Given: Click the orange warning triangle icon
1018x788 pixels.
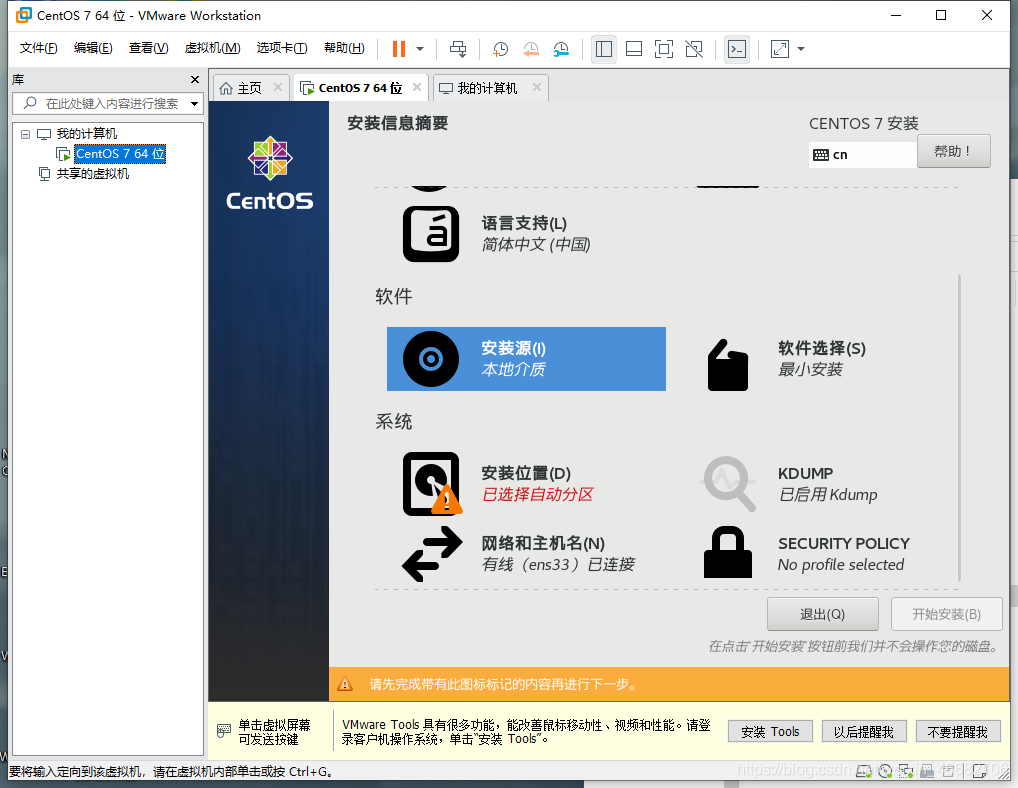Looking at the screenshot, I should click(345, 684).
